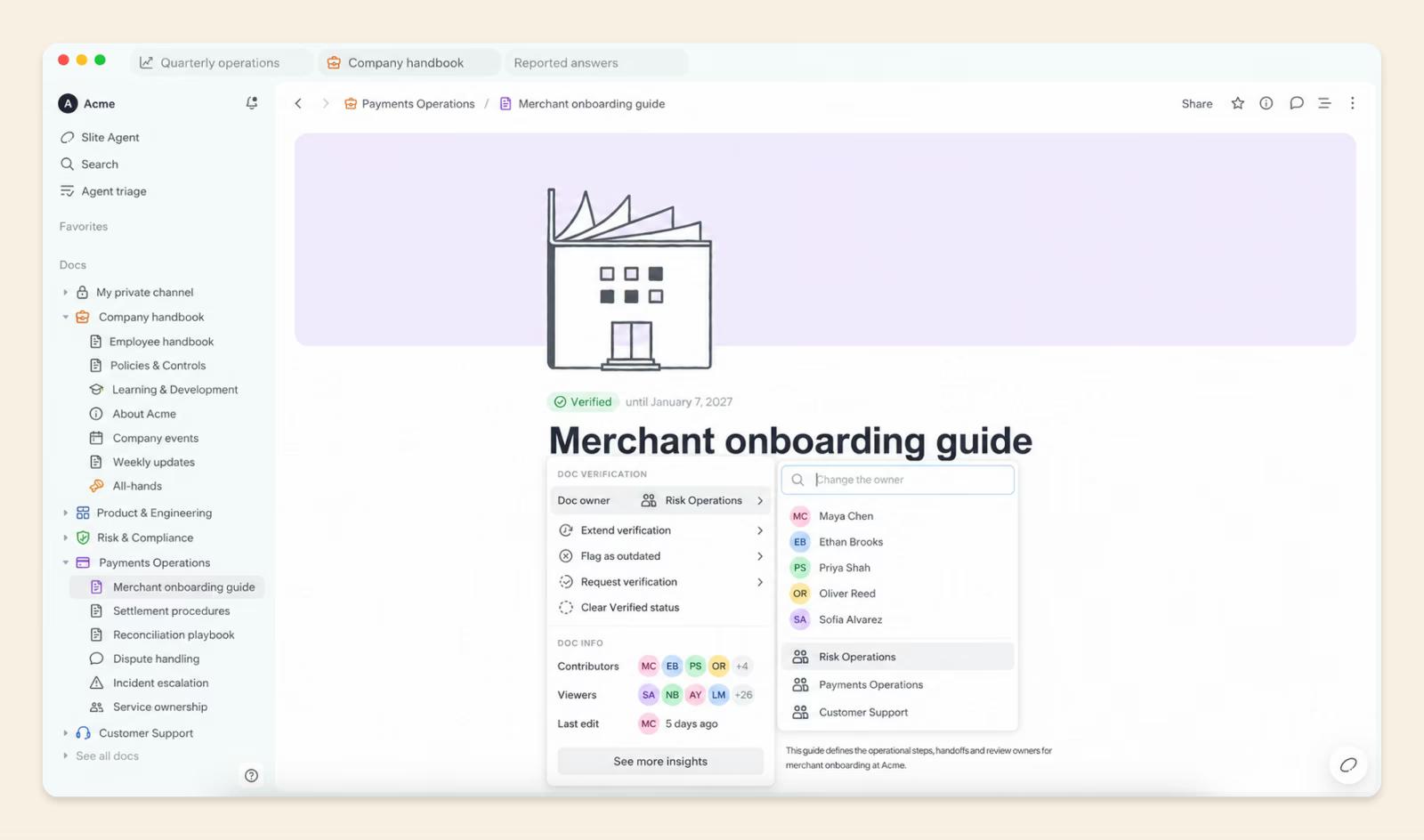Open Policies & Controls doc
The height and width of the screenshot is (840, 1424).
click(x=148, y=366)
